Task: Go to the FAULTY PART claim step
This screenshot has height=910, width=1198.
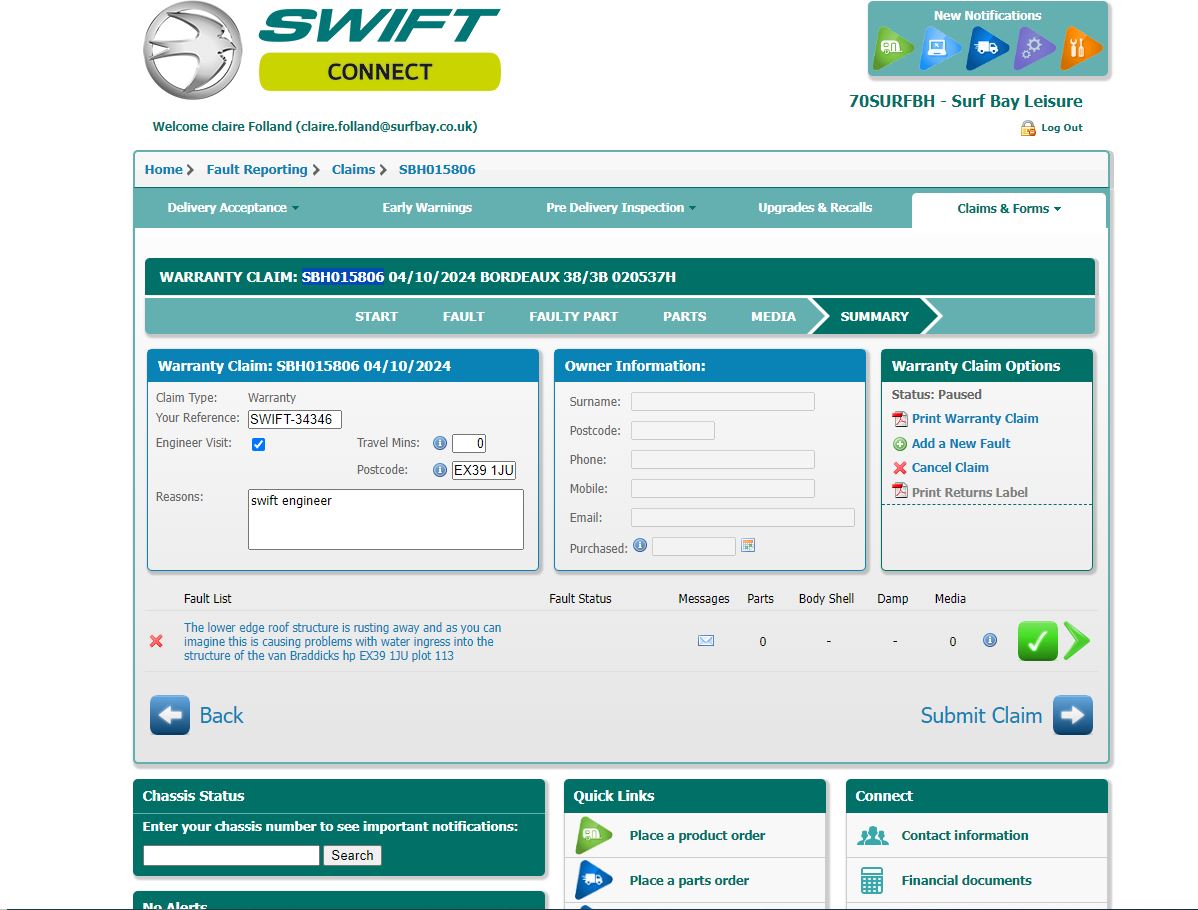Action: click(574, 316)
